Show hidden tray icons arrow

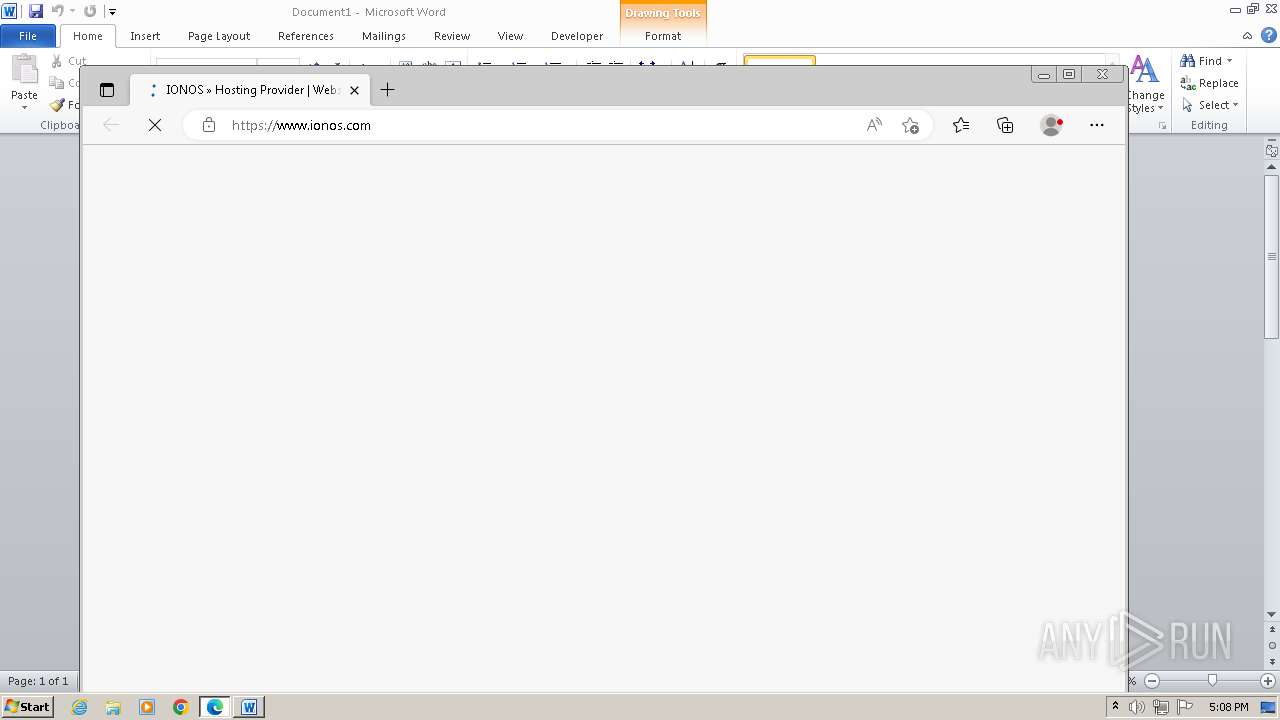[1115, 707]
